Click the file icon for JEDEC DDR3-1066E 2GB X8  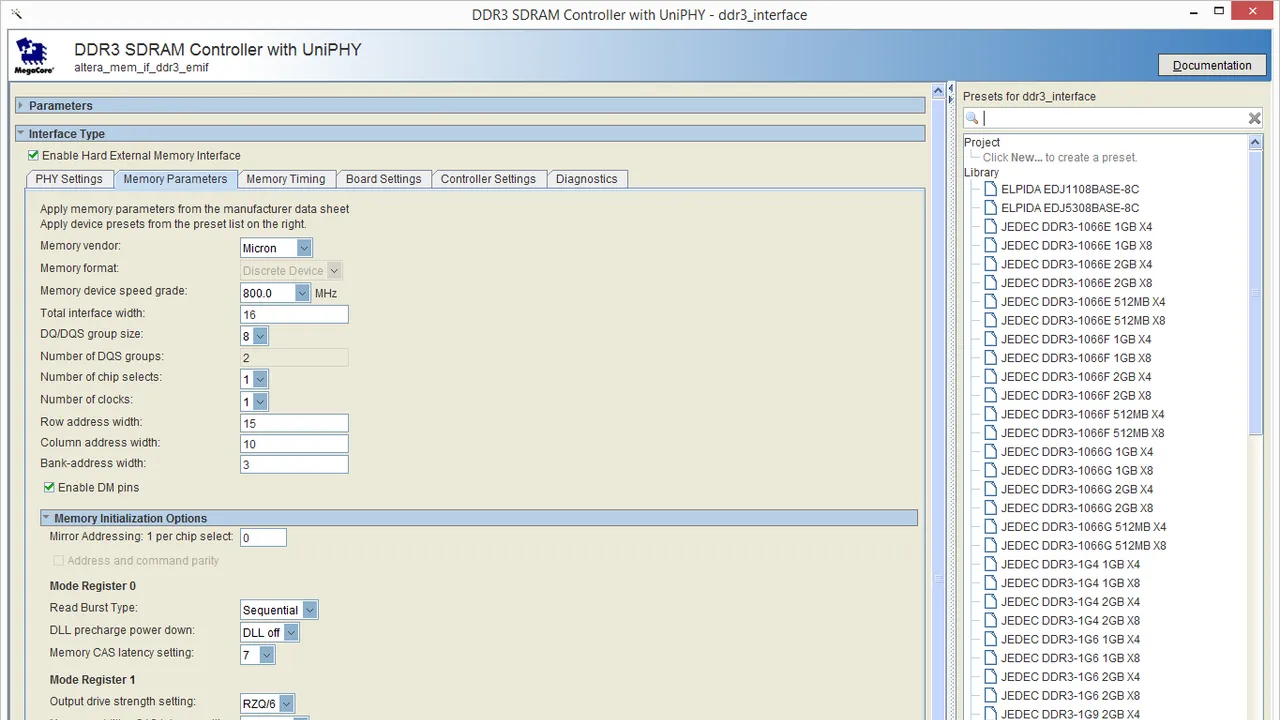pyautogui.click(x=990, y=283)
